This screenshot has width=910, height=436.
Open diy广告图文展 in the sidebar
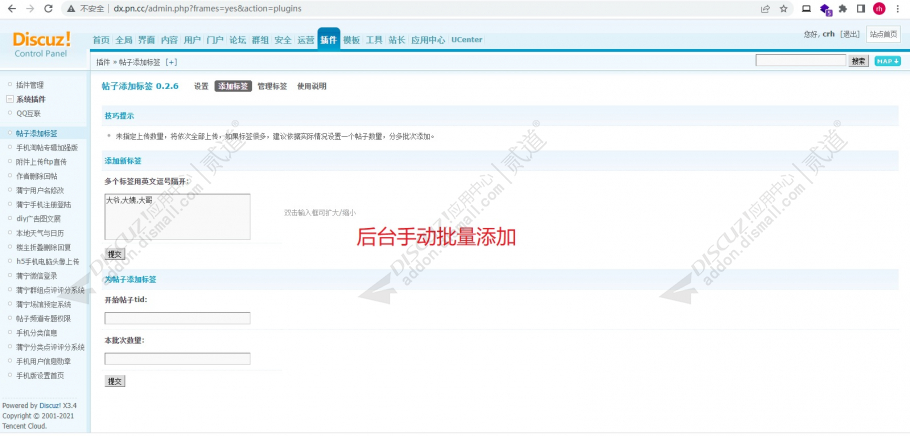[38, 219]
